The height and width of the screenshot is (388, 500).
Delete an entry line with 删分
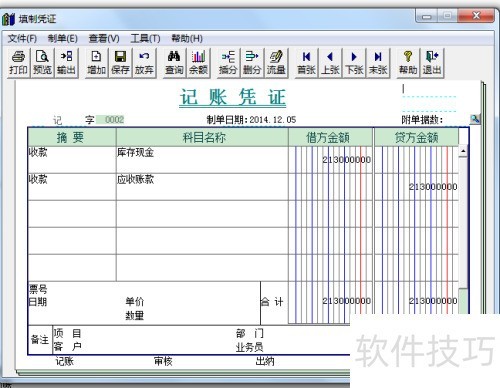(x=252, y=63)
